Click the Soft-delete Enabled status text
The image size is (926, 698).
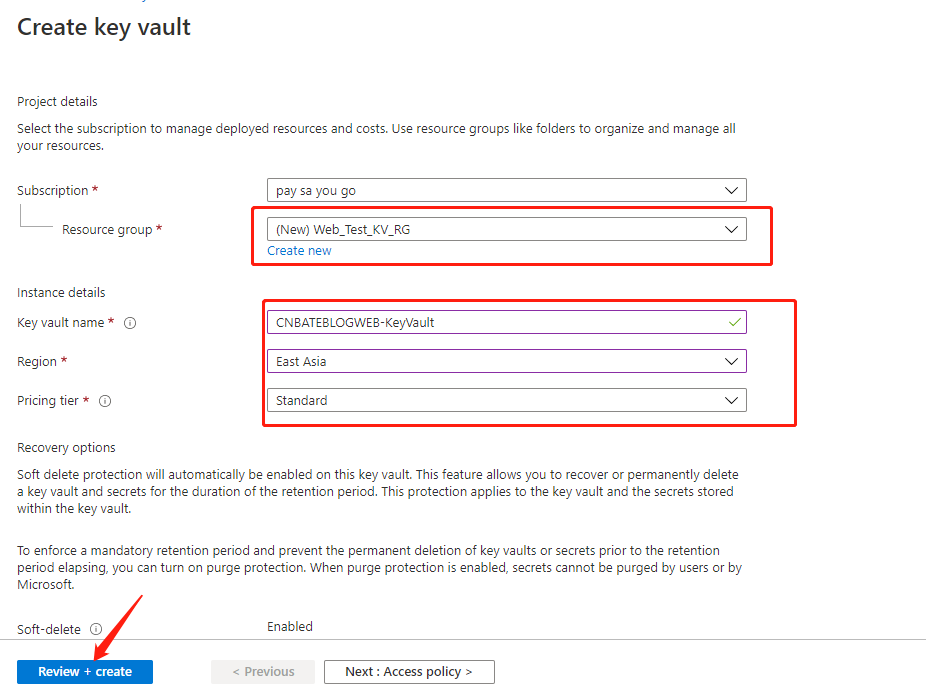pos(289,627)
